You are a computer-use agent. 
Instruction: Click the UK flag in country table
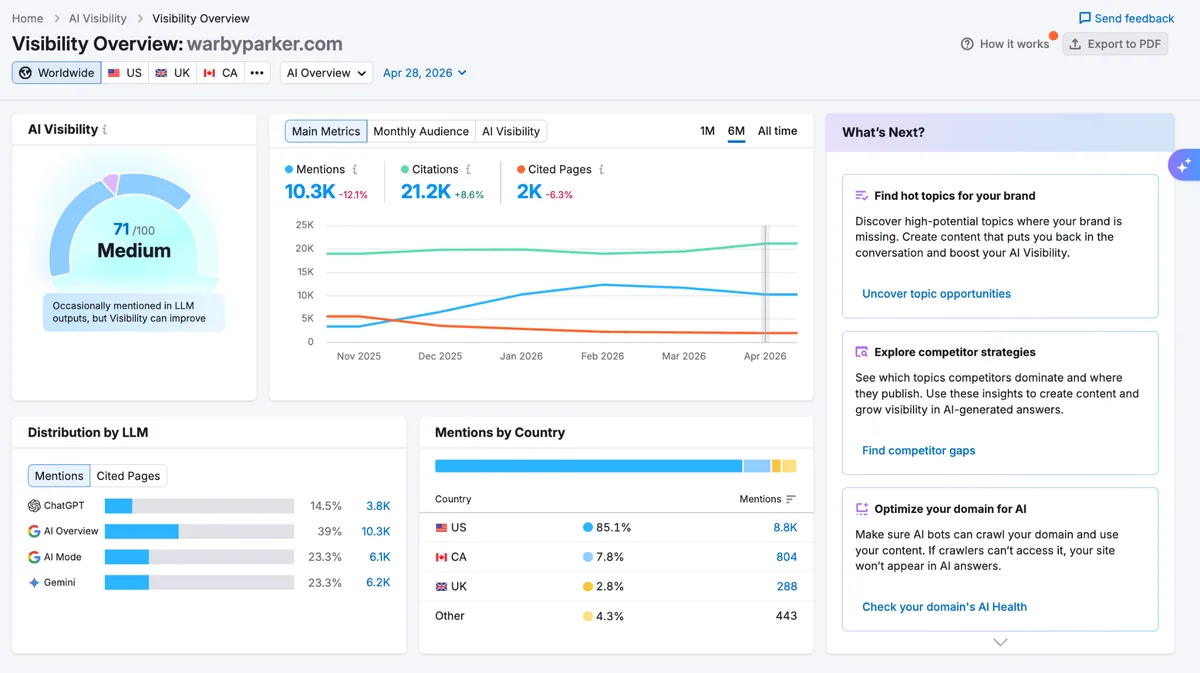[442, 586]
